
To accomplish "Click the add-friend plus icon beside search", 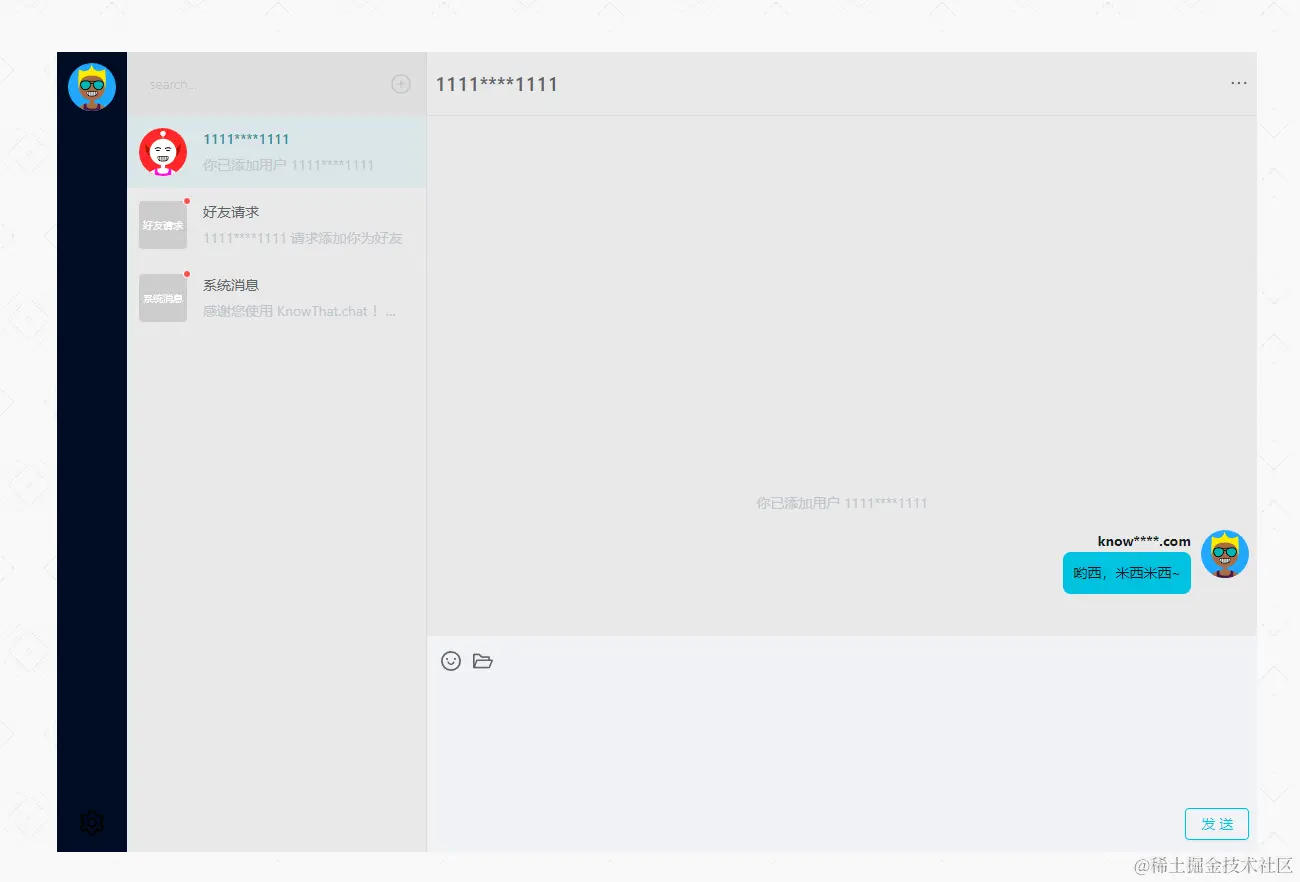I will tap(401, 84).
